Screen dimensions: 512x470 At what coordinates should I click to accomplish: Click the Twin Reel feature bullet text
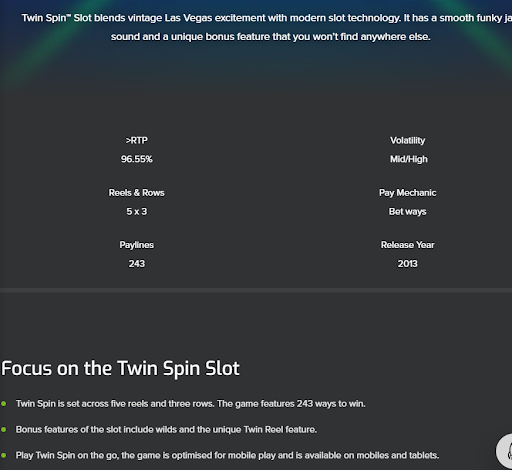pyautogui.click(x=166, y=429)
